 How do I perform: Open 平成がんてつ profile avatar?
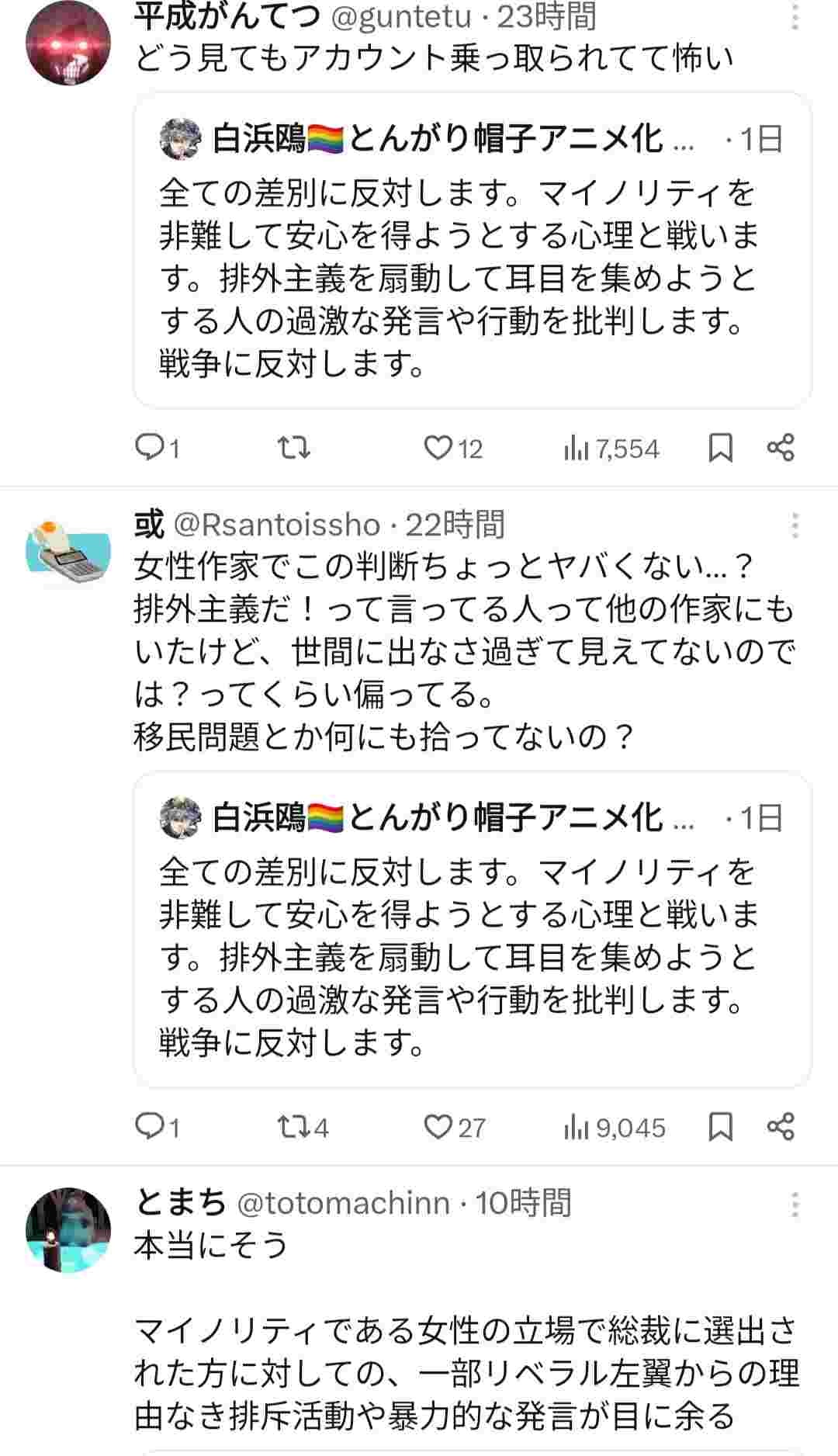[x=68, y=43]
